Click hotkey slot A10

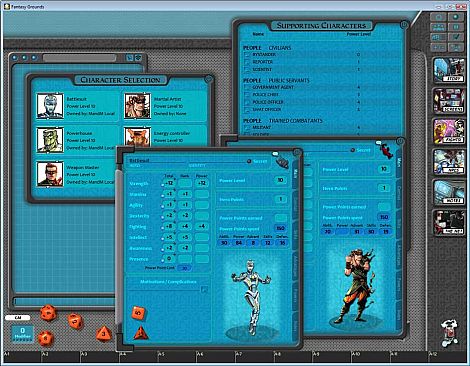pos(370,357)
